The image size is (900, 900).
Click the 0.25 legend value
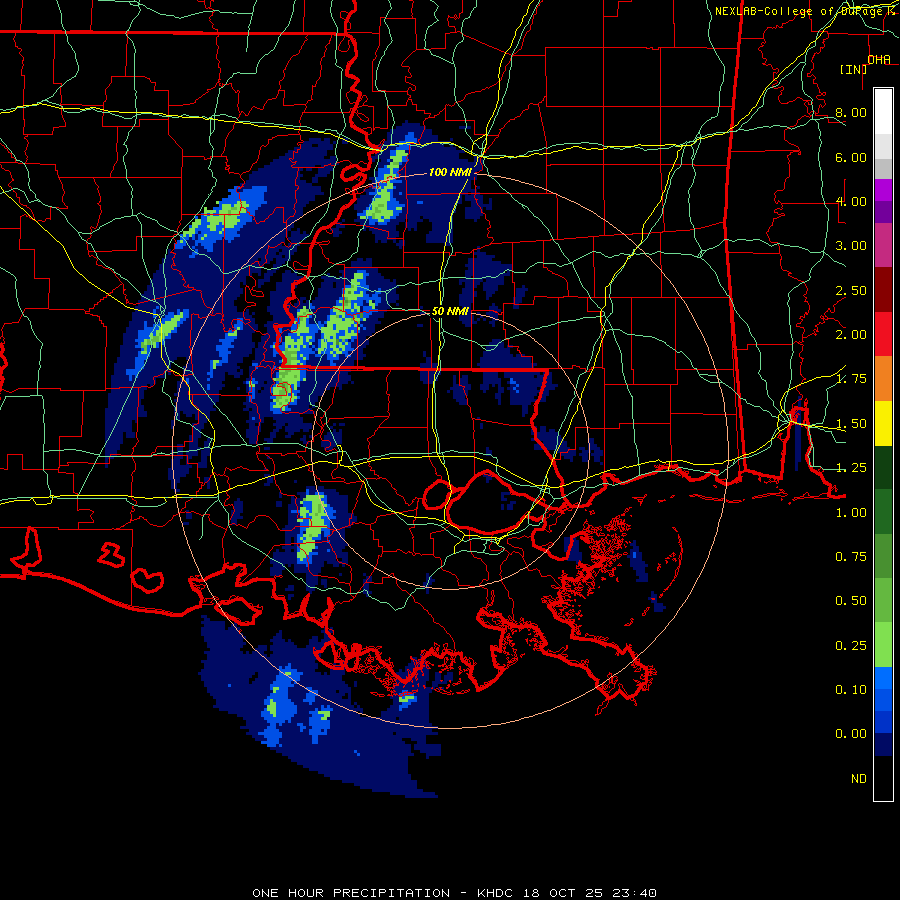click(x=851, y=646)
